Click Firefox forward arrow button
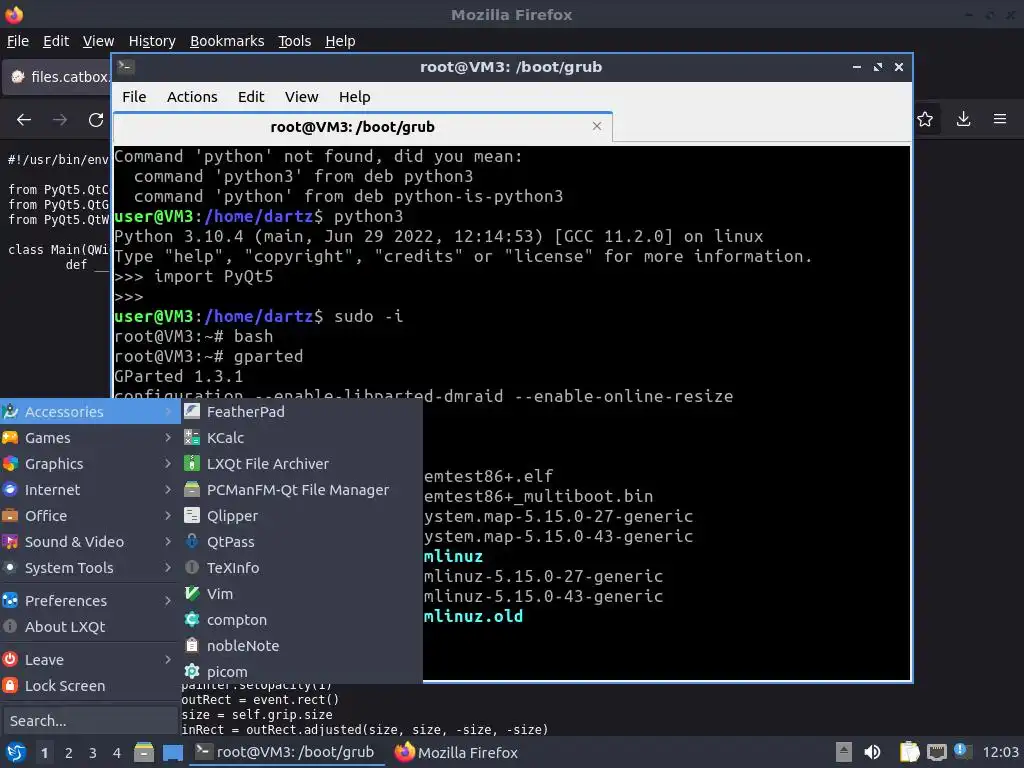The image size is (1024, 768). click(x=60, y=120)
